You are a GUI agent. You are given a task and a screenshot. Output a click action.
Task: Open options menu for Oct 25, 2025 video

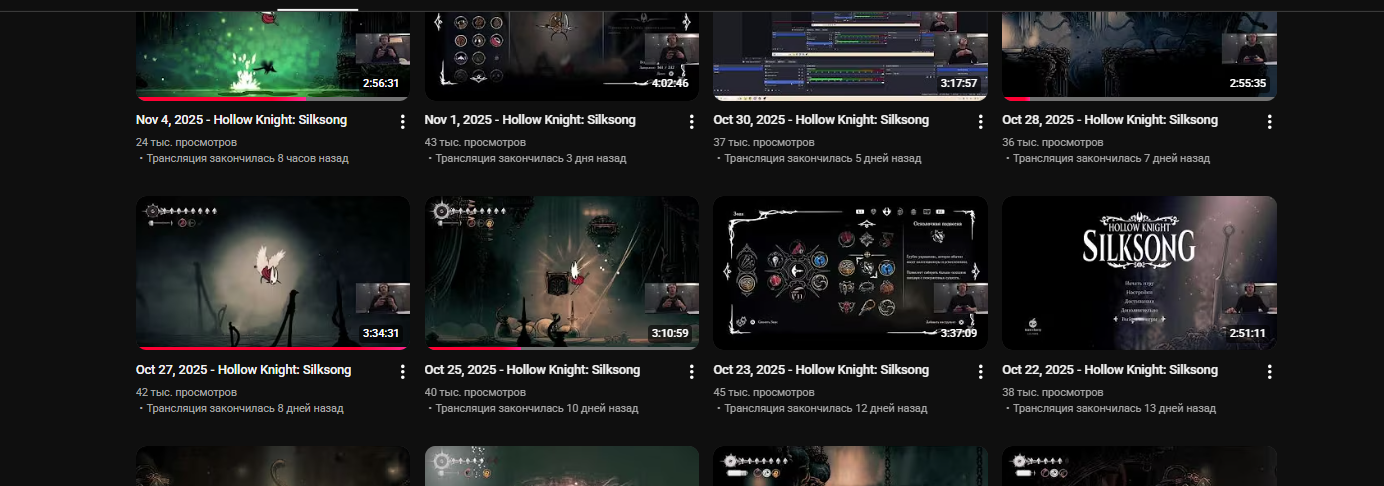coord(691,372)
